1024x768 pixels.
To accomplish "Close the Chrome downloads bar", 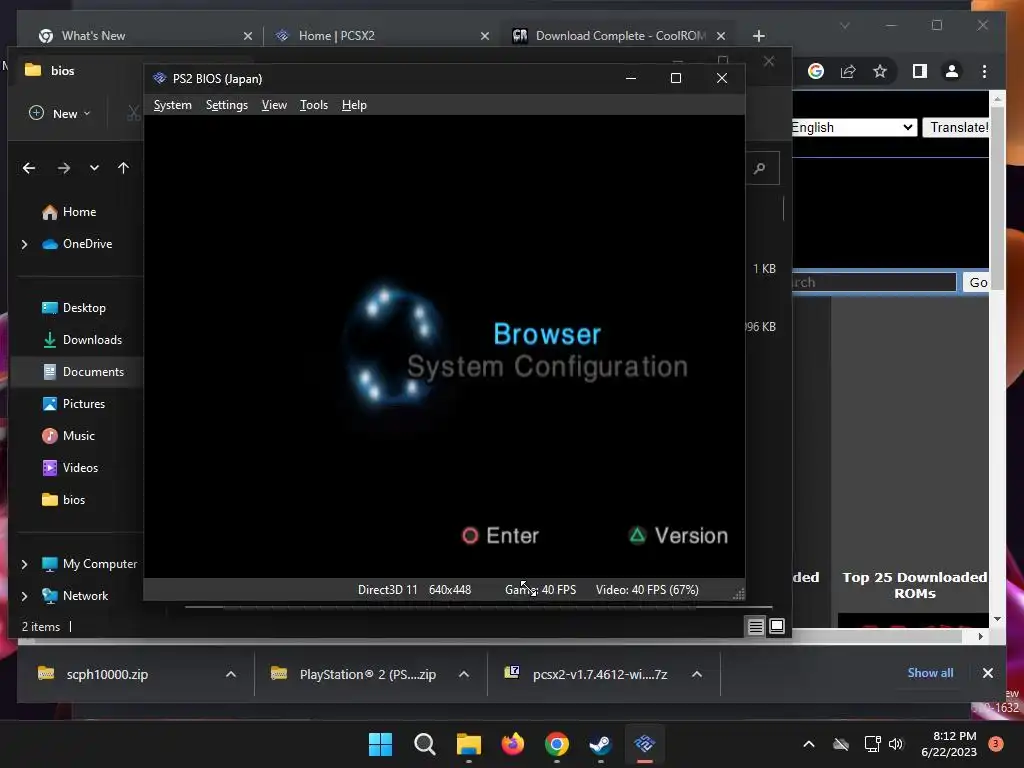I will (987, 673).
